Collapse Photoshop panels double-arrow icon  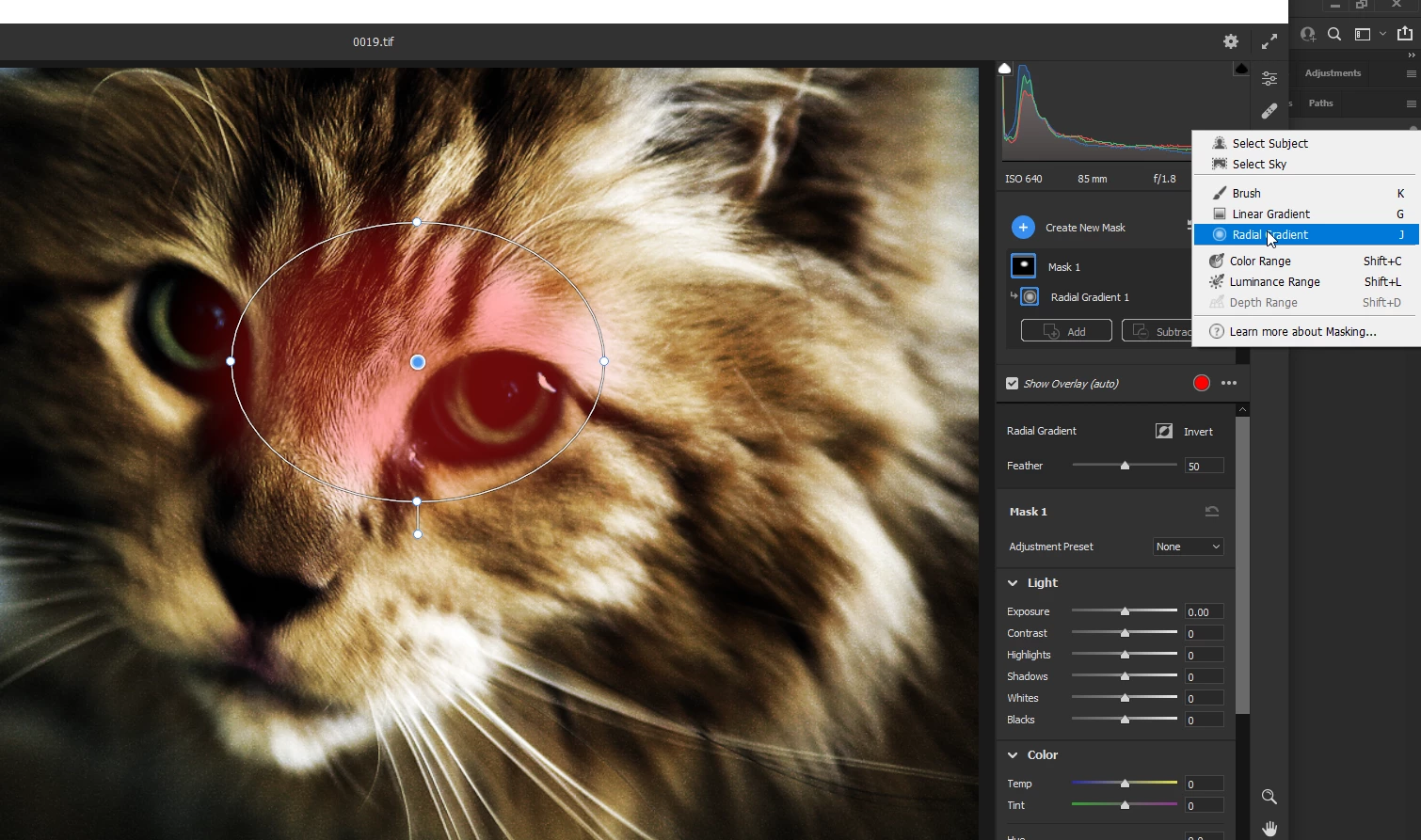click(1412, 55)
